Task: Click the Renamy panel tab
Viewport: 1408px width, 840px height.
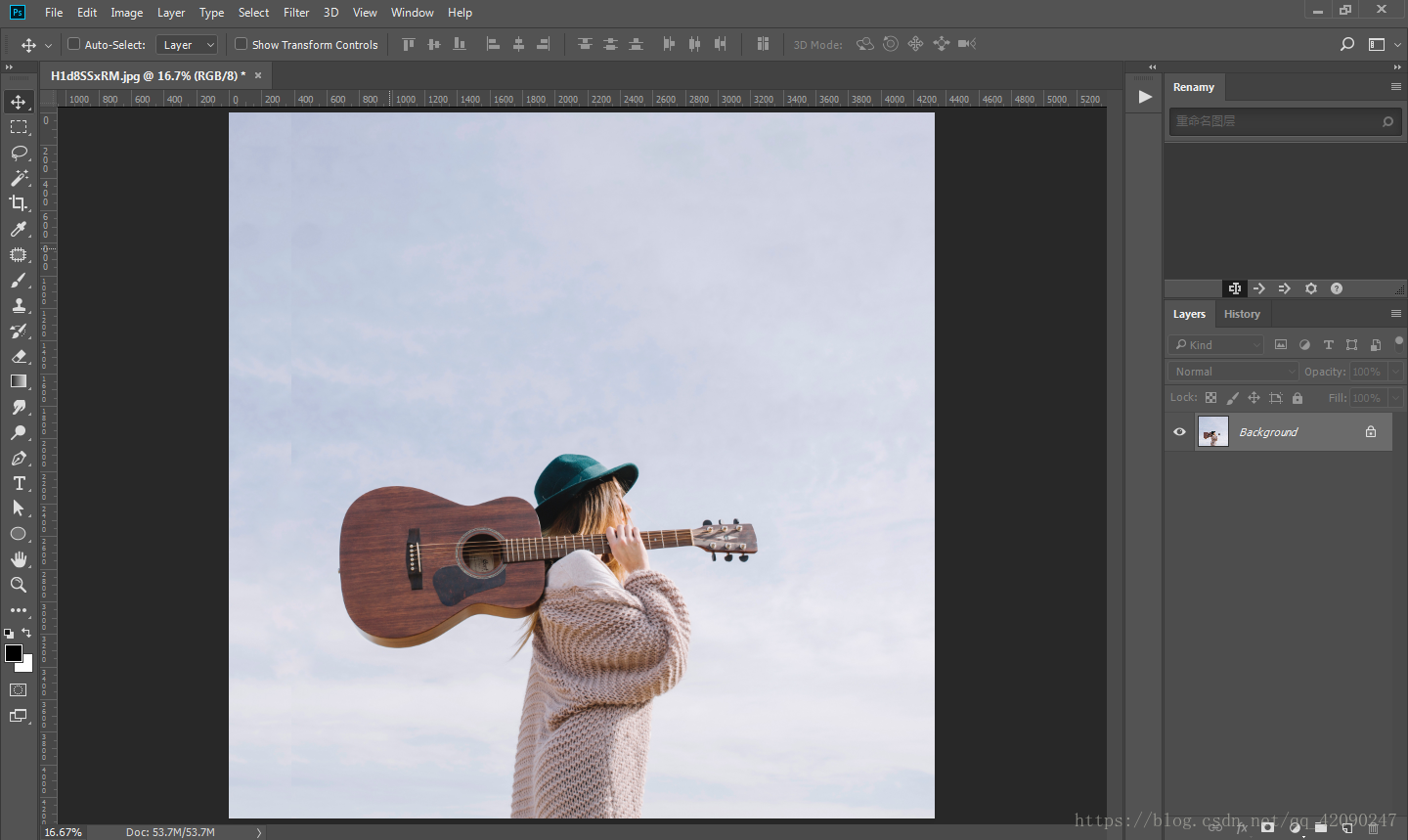Action: [1194, 87]
